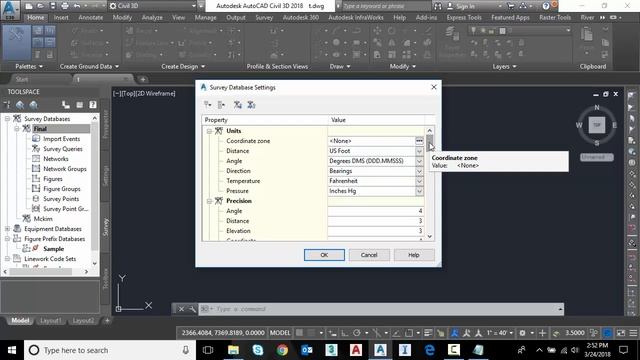
Task: Click the Print icon in quick access toolbar
Action: click(64, 6)
